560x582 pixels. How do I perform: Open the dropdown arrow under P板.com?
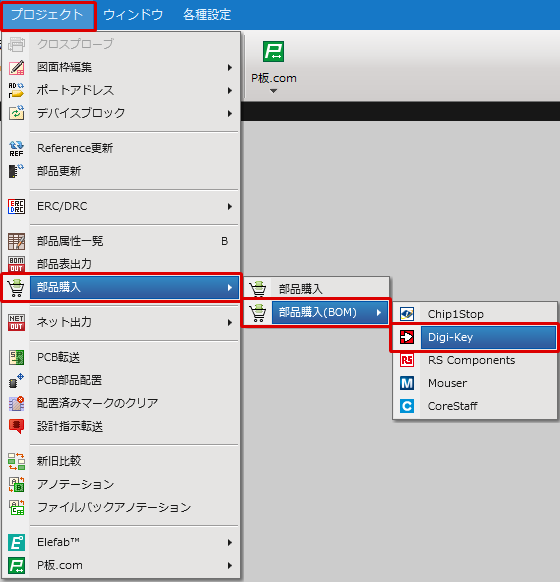274,91
